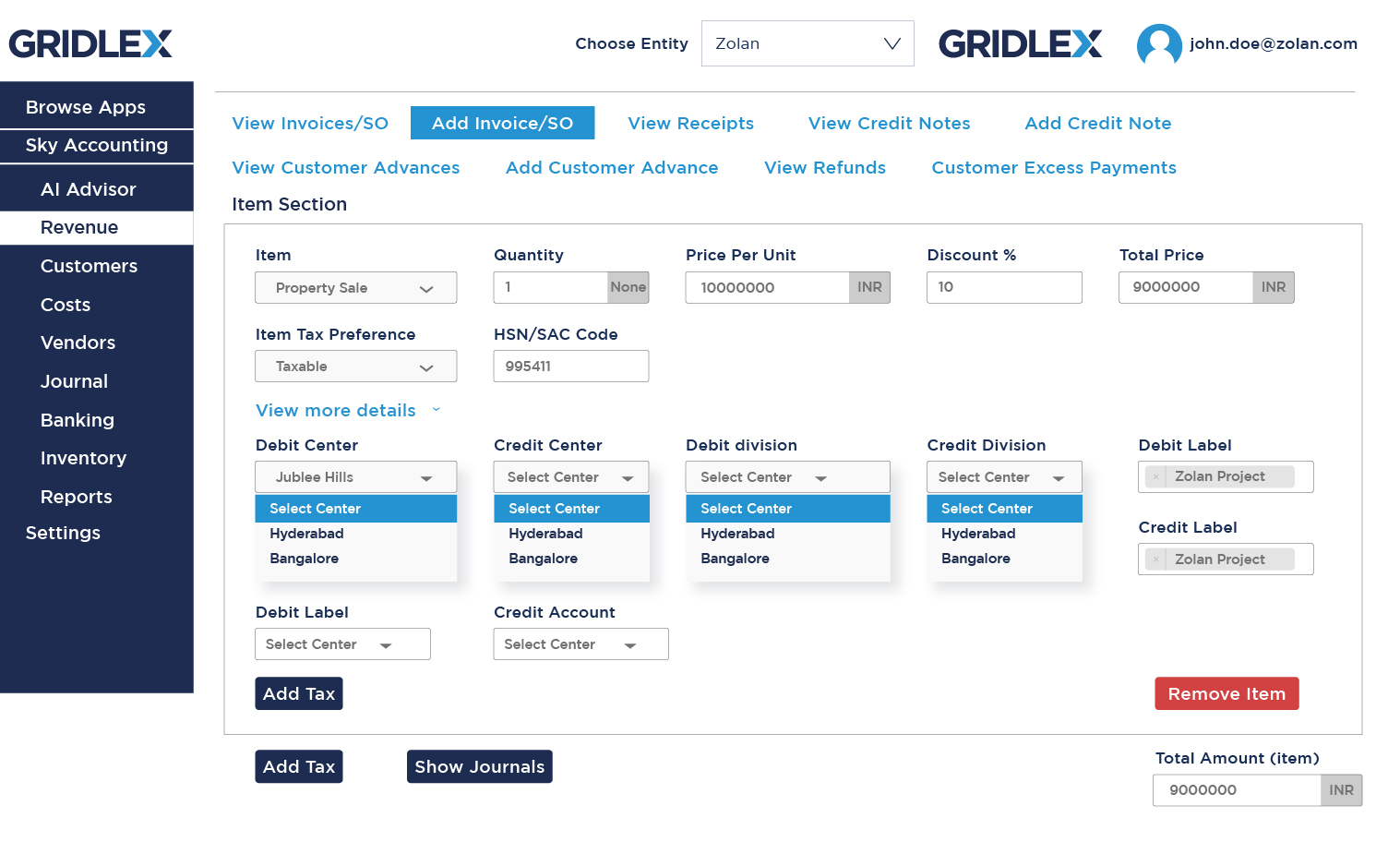Choose Bangalore in Credit Division list
This screenshot has height=842, width=1400.
pos(1004,559)
